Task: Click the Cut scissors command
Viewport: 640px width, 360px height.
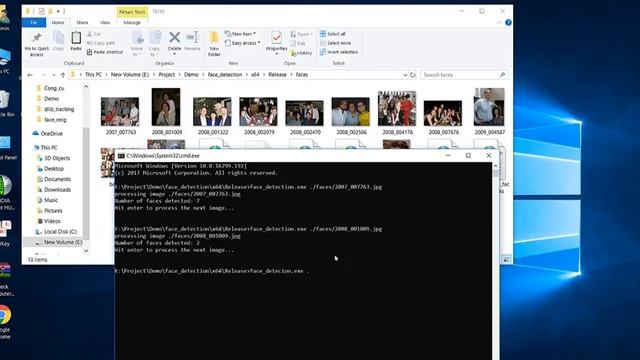Action: click(x=94, y=34)
